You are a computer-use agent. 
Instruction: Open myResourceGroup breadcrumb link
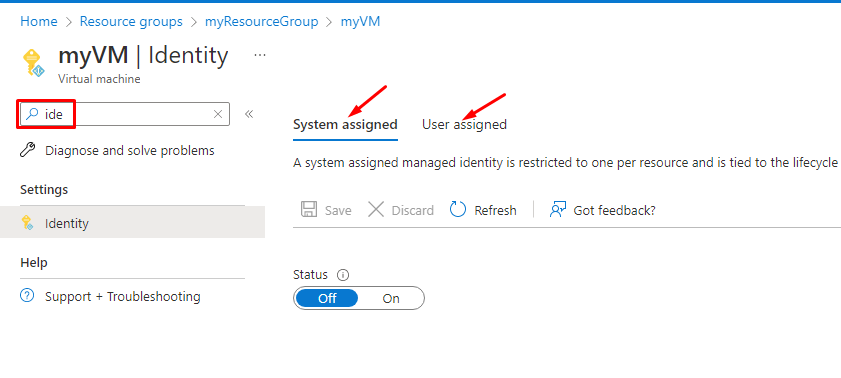[262, 21]
